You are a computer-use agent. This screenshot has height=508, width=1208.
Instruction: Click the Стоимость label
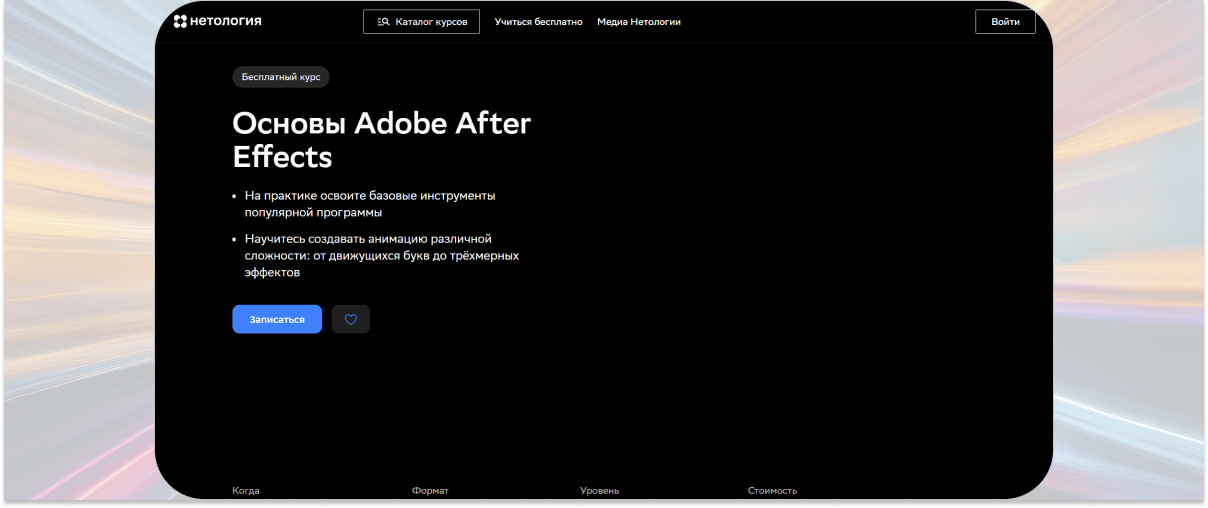pyautogui.click(x=772, y=491)
